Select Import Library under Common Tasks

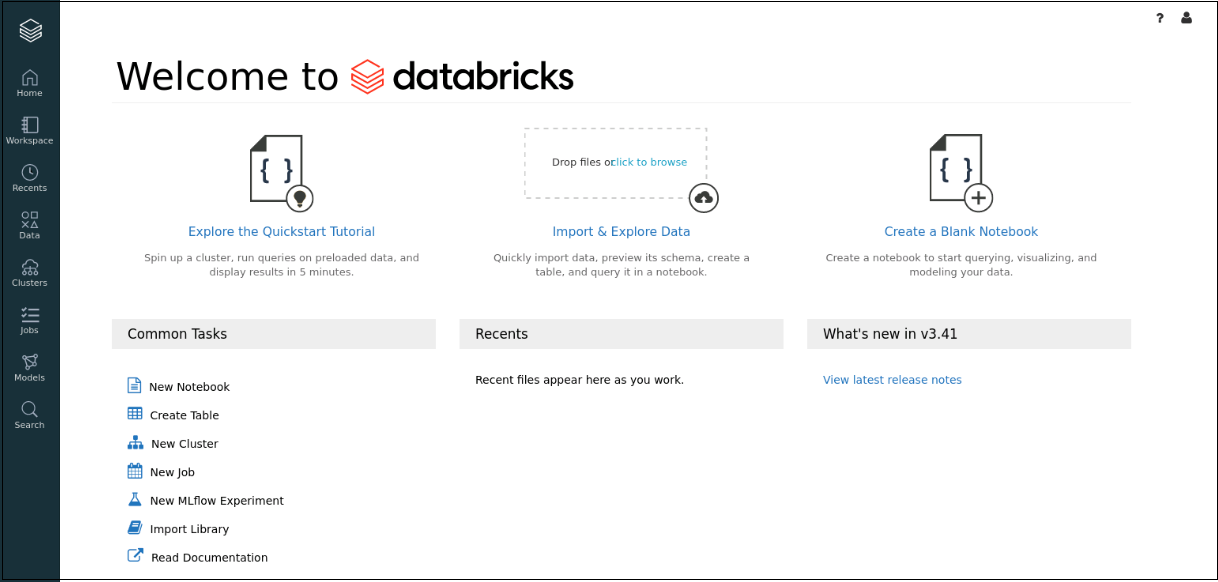point(189,529)
